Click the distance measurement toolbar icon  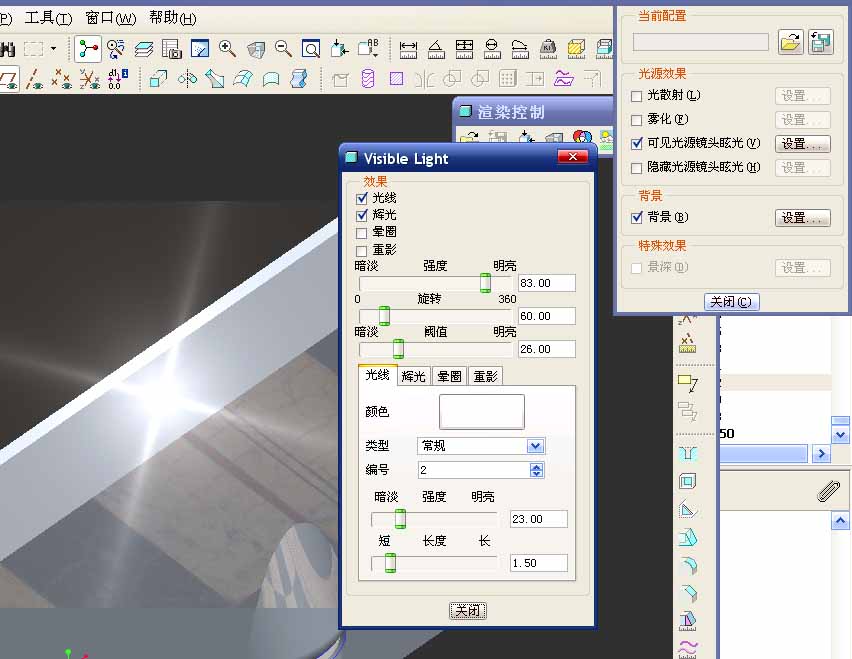(408, 48)
